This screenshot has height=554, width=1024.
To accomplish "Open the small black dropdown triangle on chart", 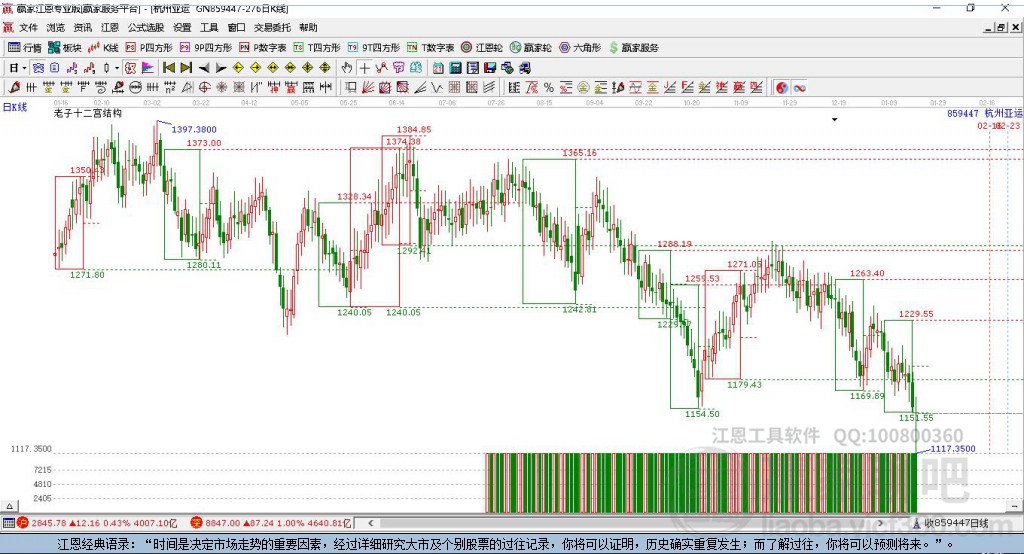I will pyautogui.click(x=834, y=120).
